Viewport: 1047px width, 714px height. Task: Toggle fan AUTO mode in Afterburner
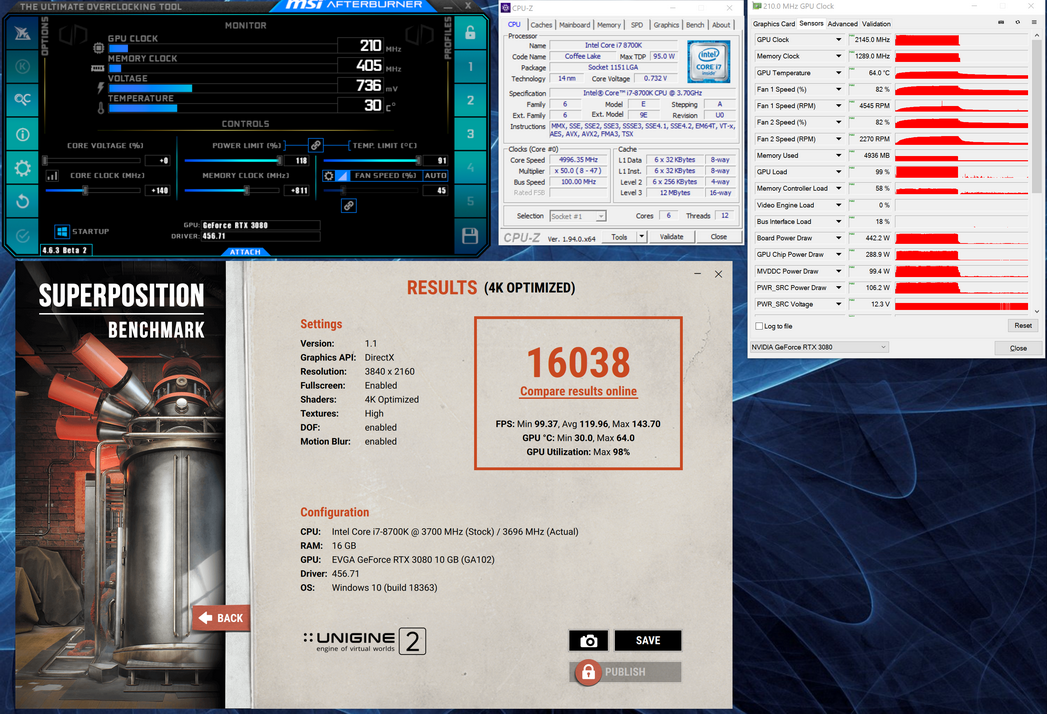pyautogui.click(x=435, y=176)
